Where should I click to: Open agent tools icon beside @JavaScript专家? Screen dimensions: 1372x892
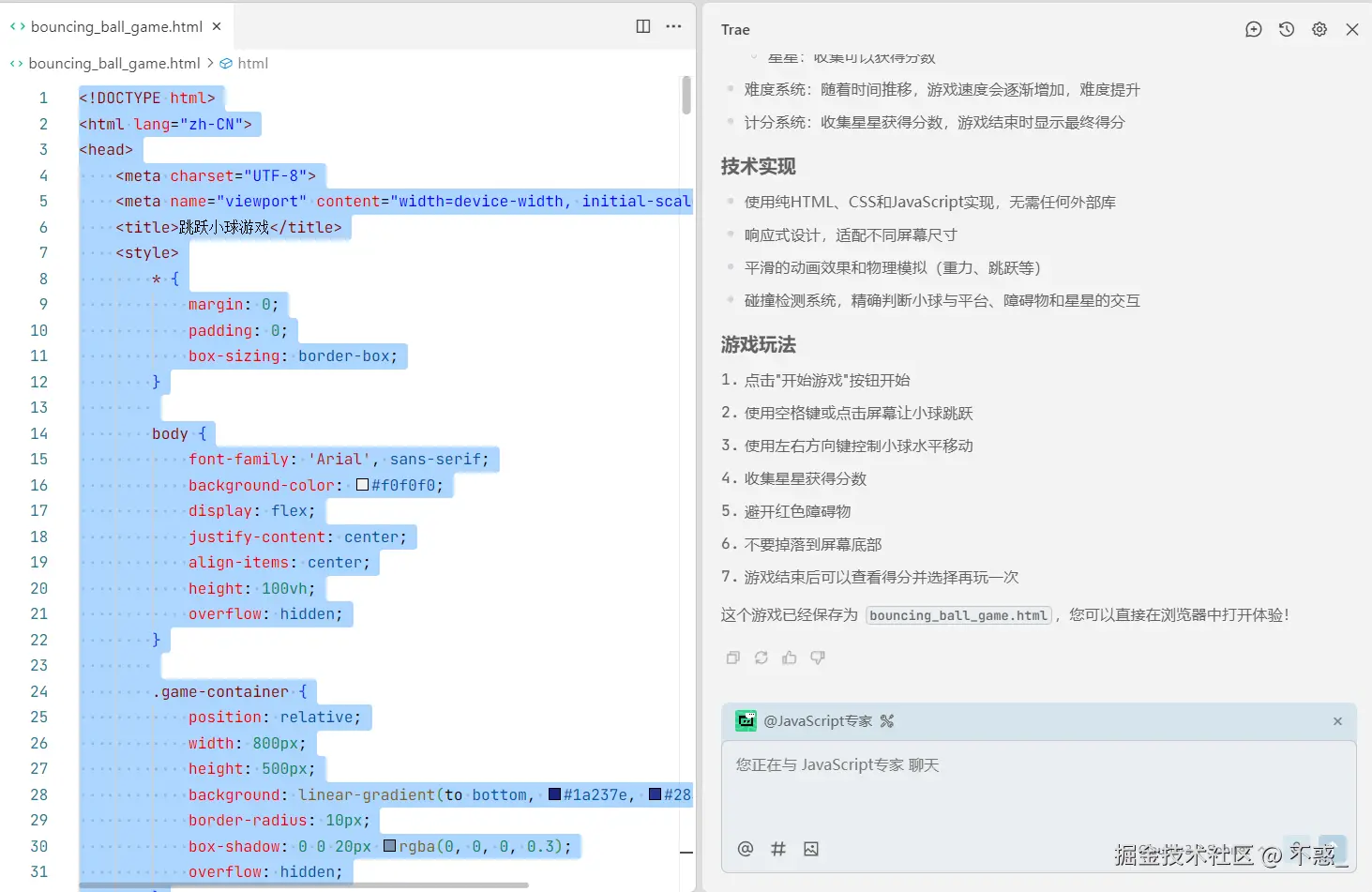tap(887, 720)
